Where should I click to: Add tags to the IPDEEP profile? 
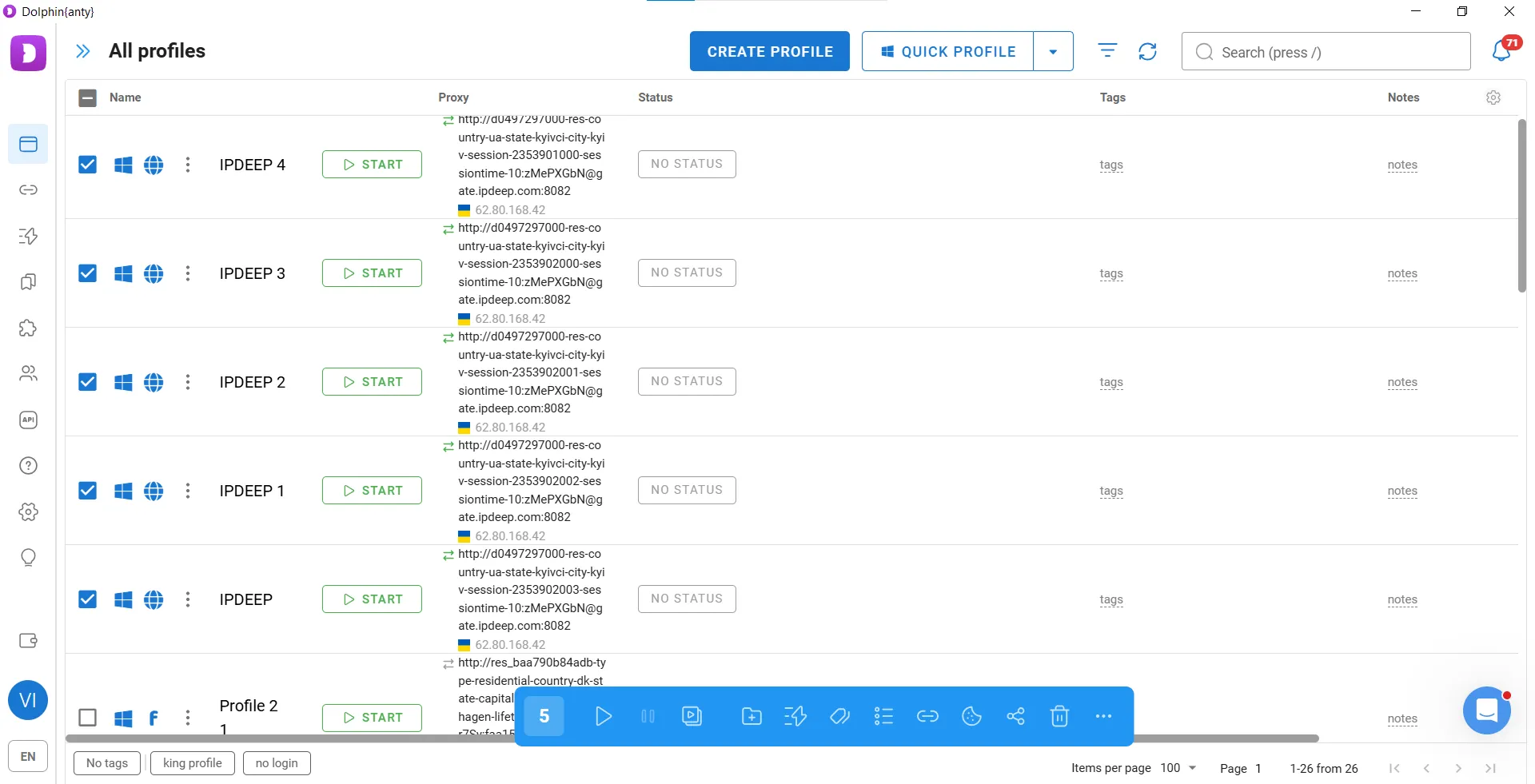(1111, 599)
